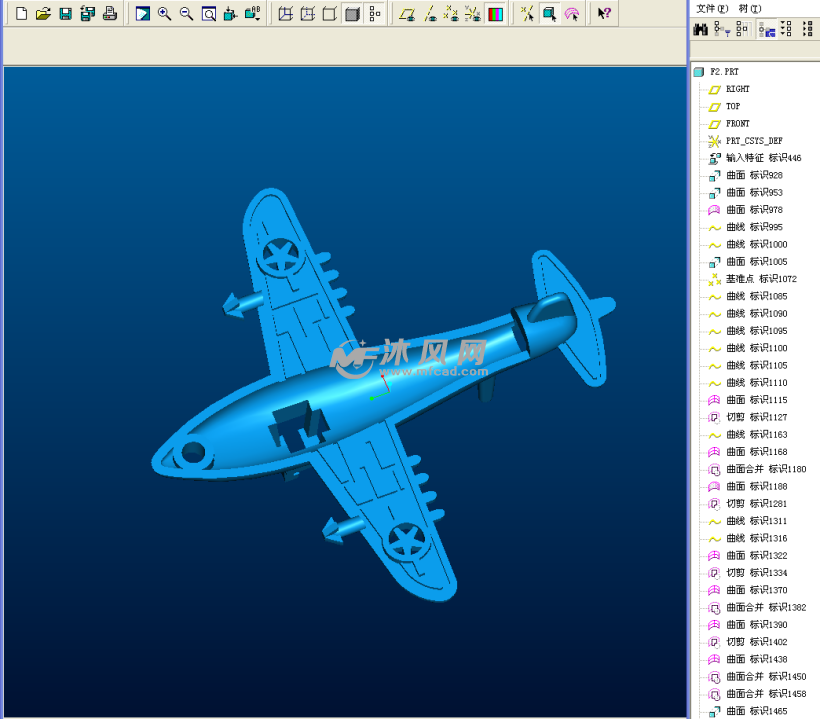
Task: Open the saved view list dropdown
Action: coord(253,14)
